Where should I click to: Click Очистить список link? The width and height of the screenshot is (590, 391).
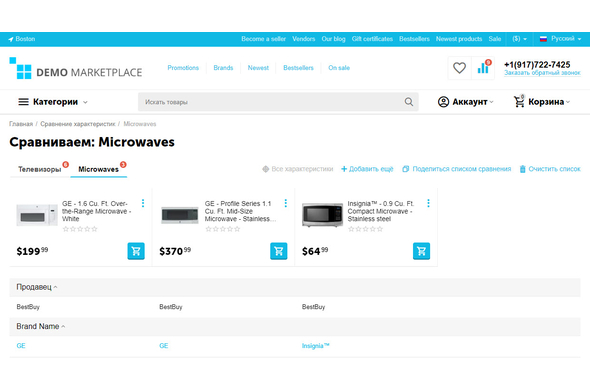pyautogui.click(x=550, y=169)
